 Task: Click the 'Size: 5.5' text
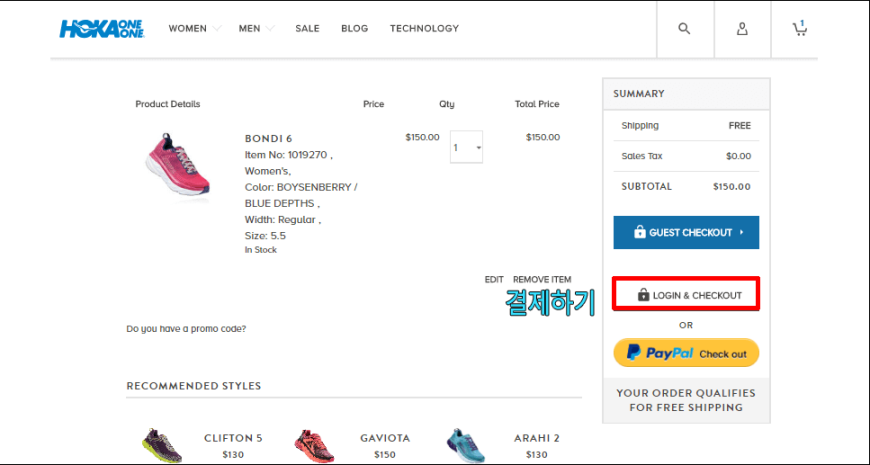[265, 236]
